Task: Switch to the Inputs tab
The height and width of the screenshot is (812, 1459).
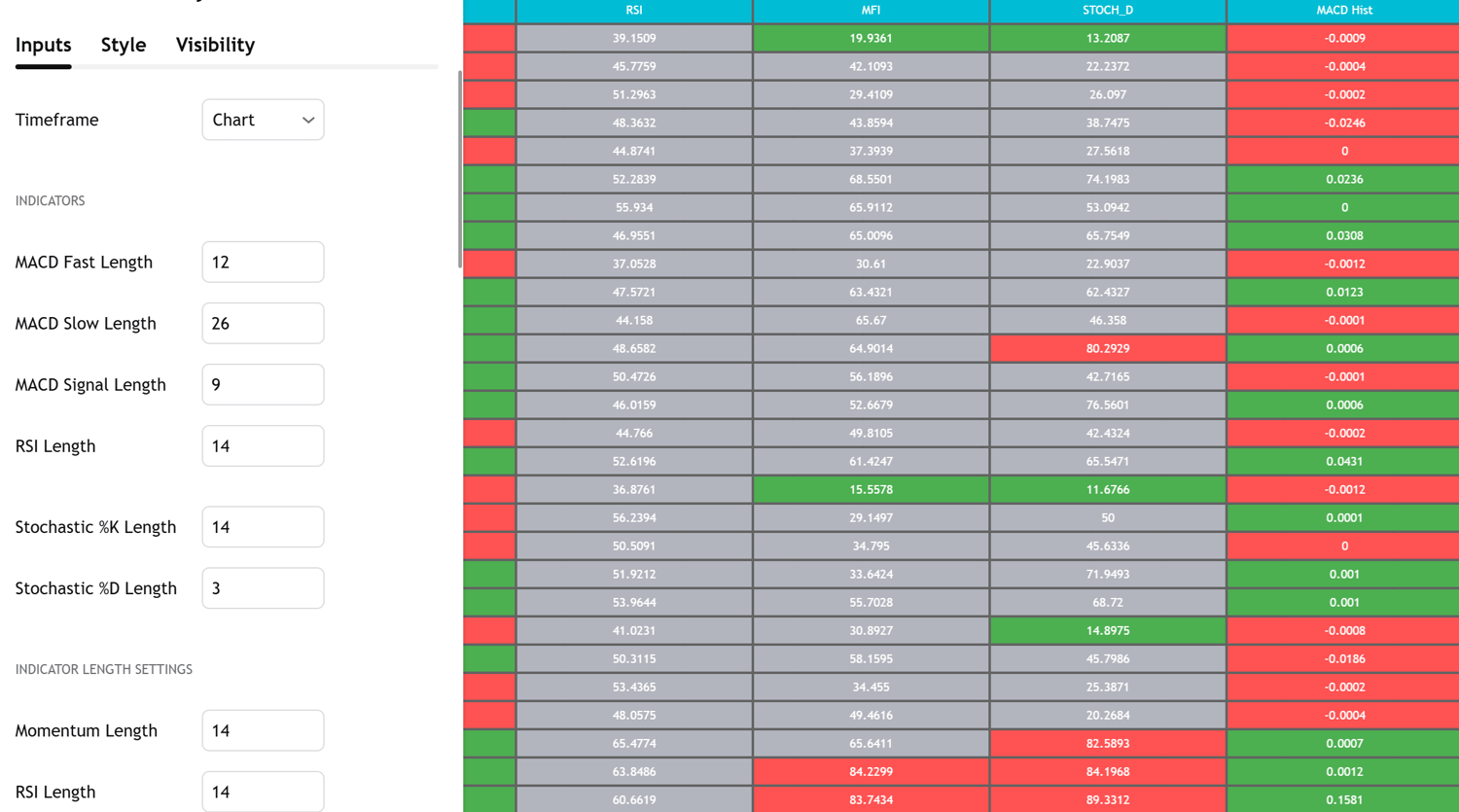Action: 44,45
